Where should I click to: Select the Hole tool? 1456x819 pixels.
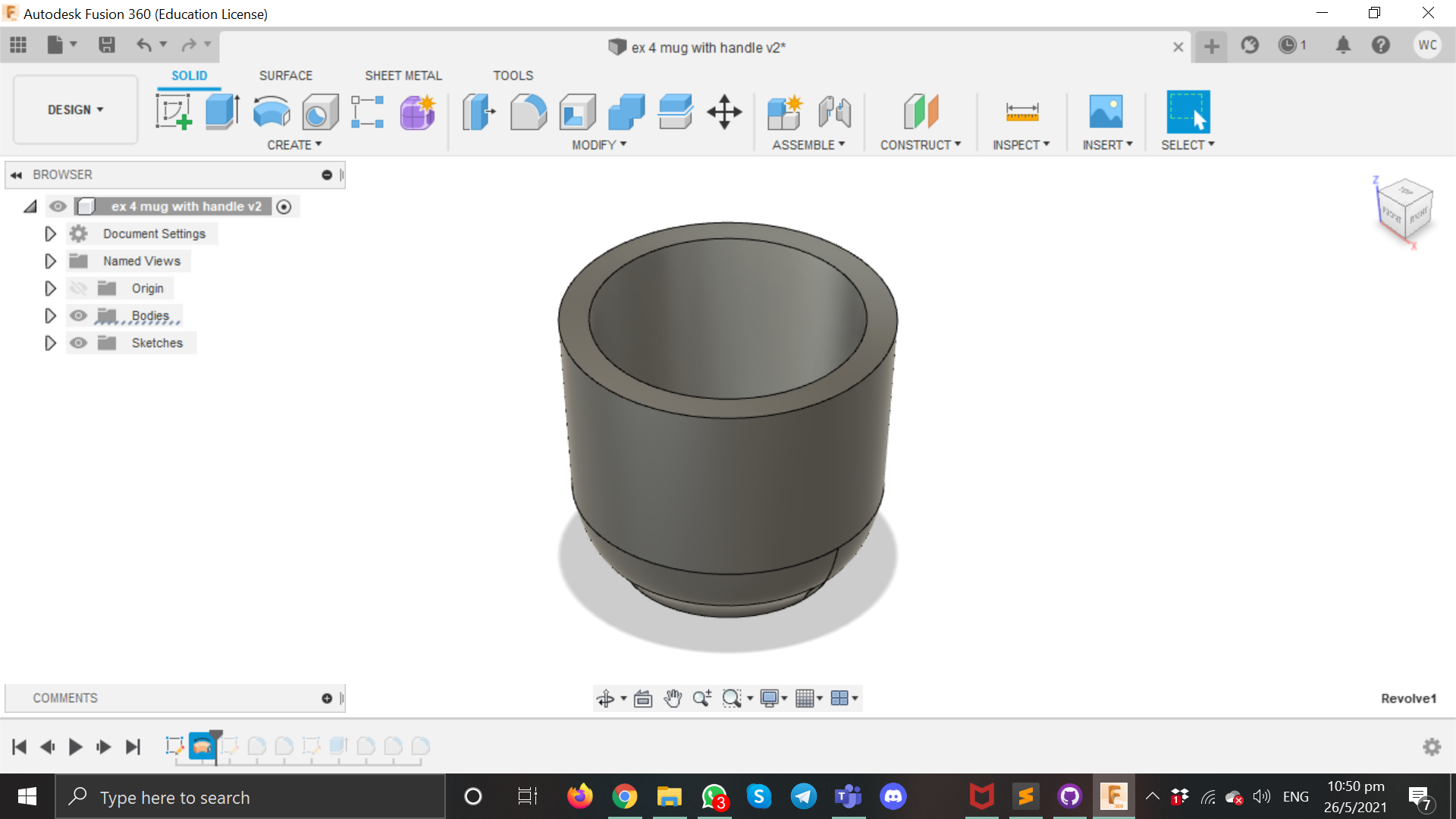tap(320, 111)
